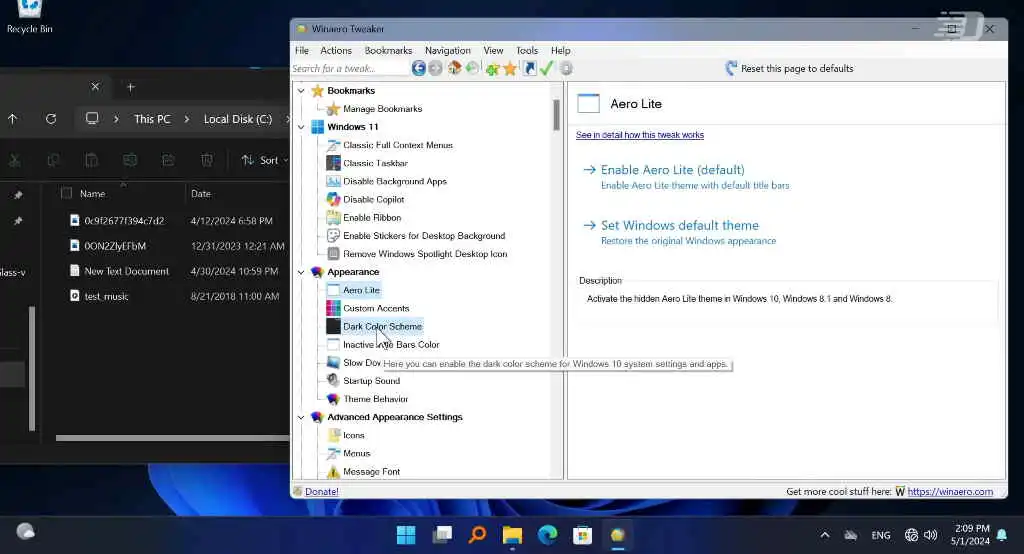Select Disable Copilot in the tree
This screenshot has width=1024, height=554.
[374, 199]
